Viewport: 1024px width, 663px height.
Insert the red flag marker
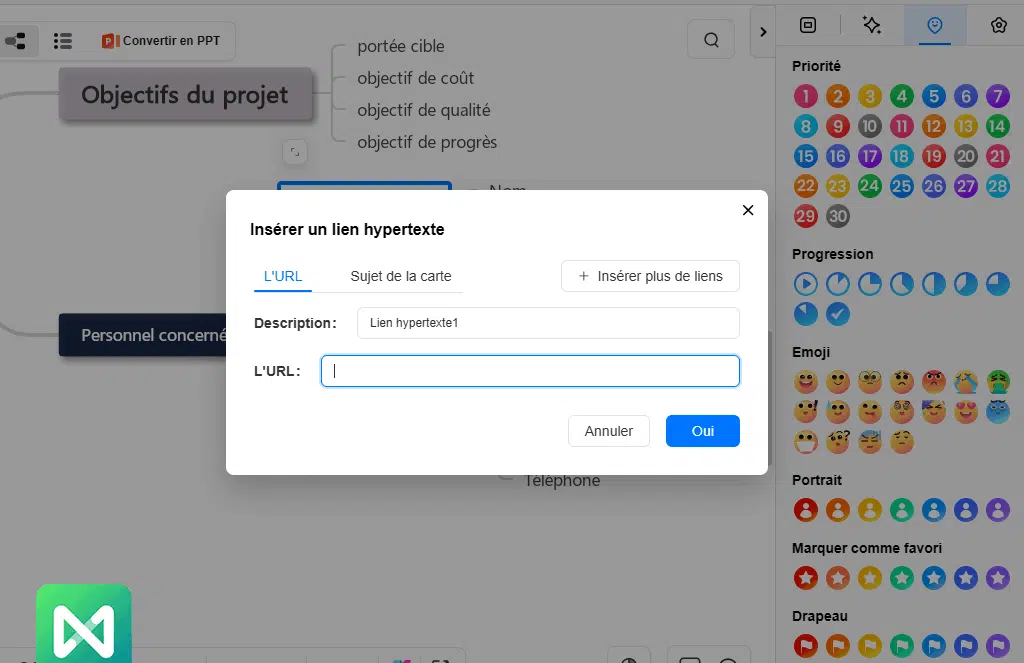click(806, 645)
